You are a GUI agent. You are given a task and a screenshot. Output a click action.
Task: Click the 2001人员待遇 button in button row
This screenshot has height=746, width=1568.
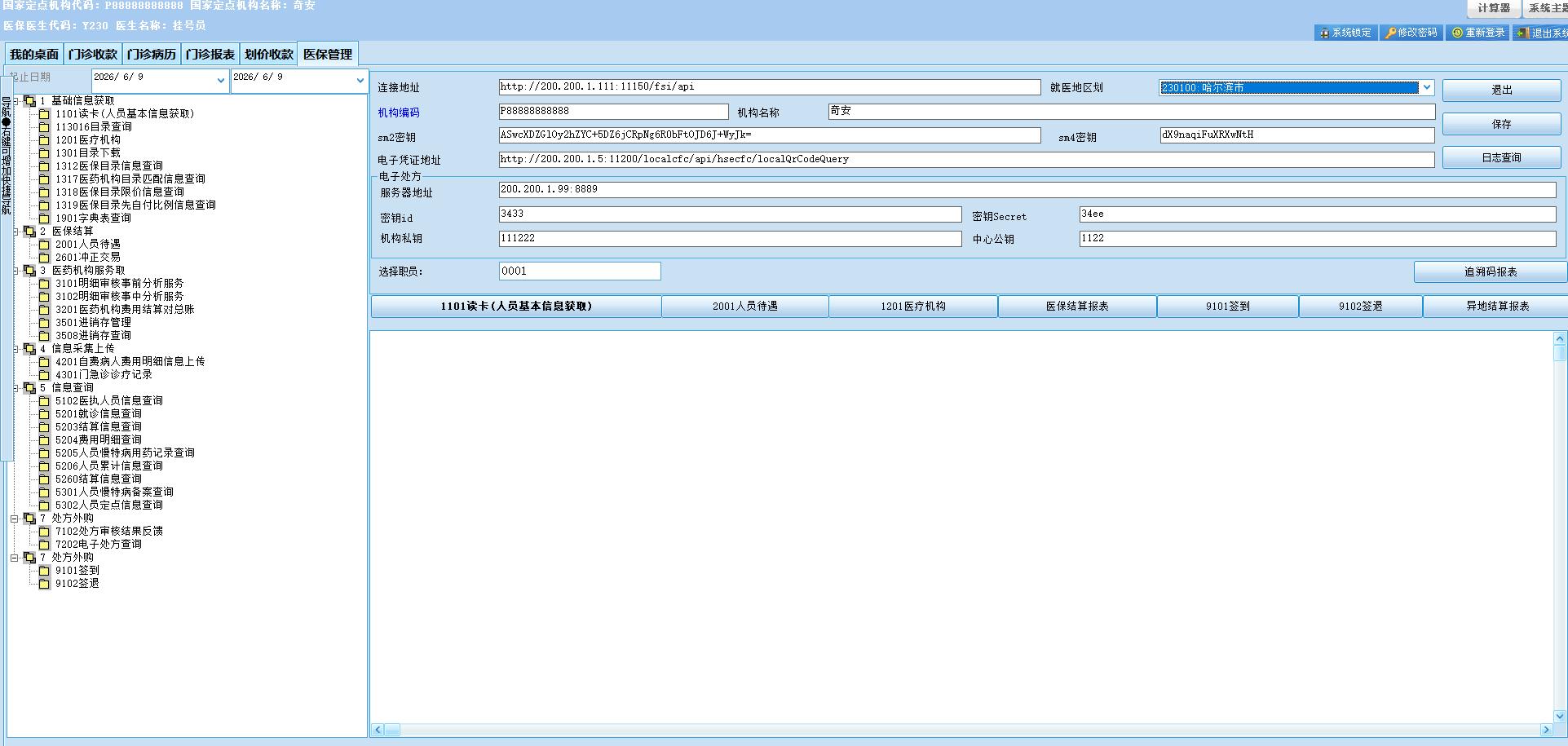[745, 307]
